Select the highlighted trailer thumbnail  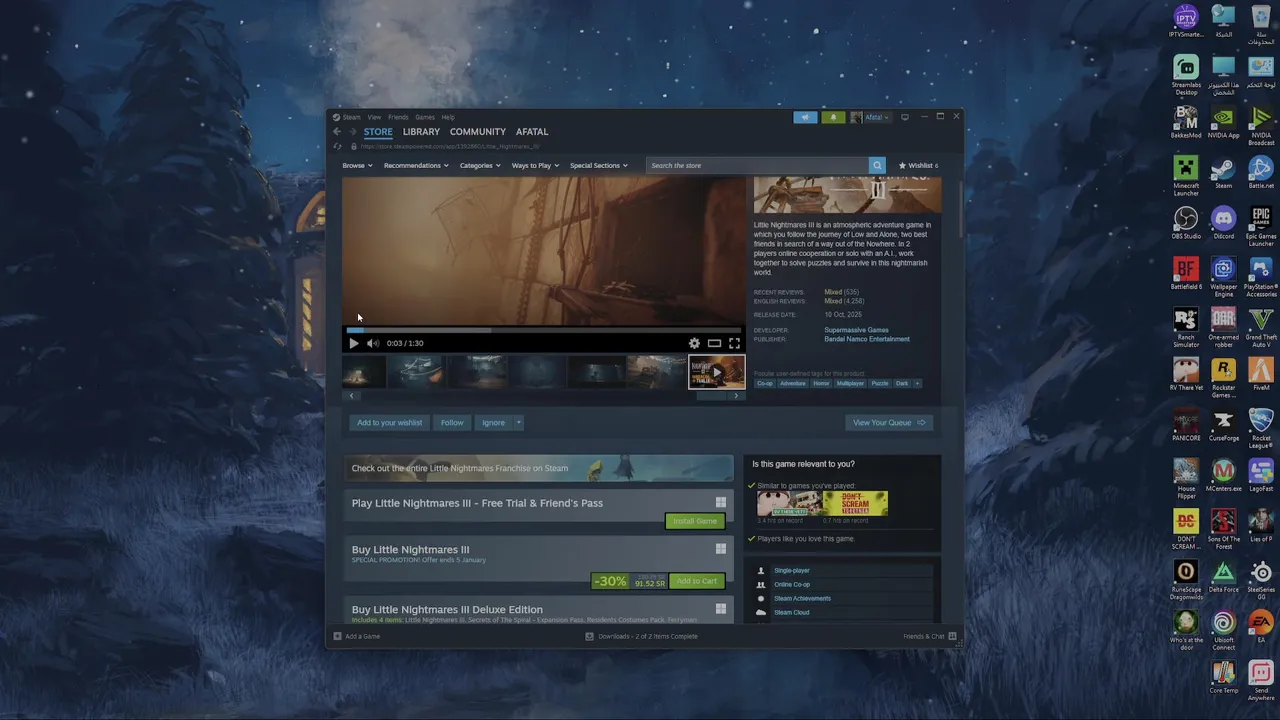pos(716,372)
